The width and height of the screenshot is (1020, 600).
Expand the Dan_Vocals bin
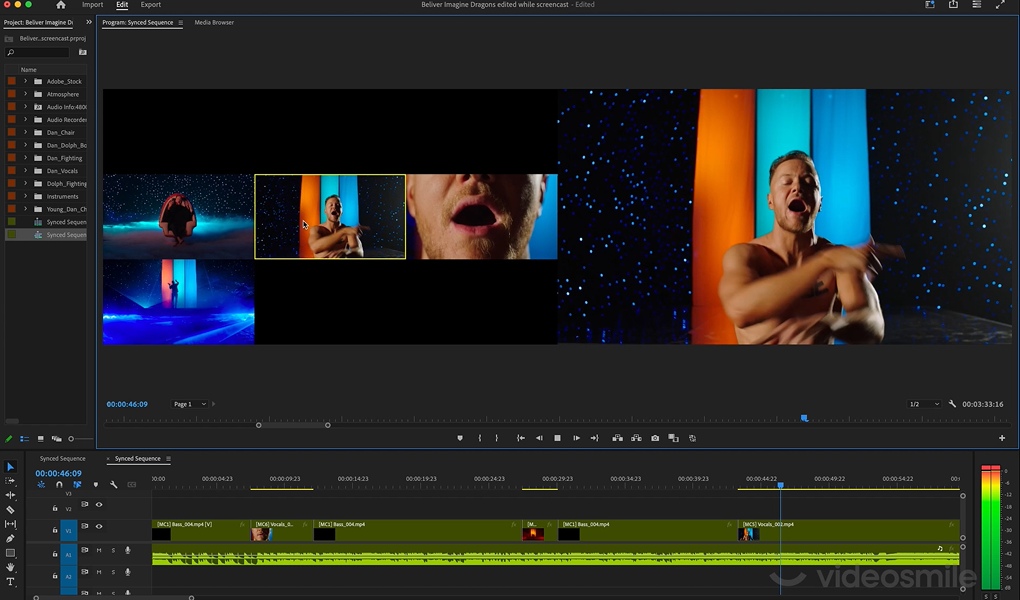coord(25,170)
